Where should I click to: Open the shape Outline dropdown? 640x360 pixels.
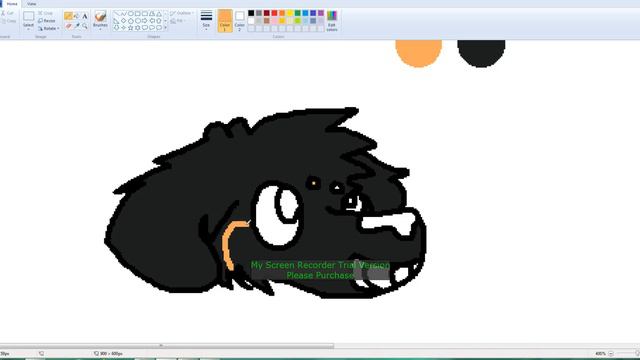[x=182, y=13]
